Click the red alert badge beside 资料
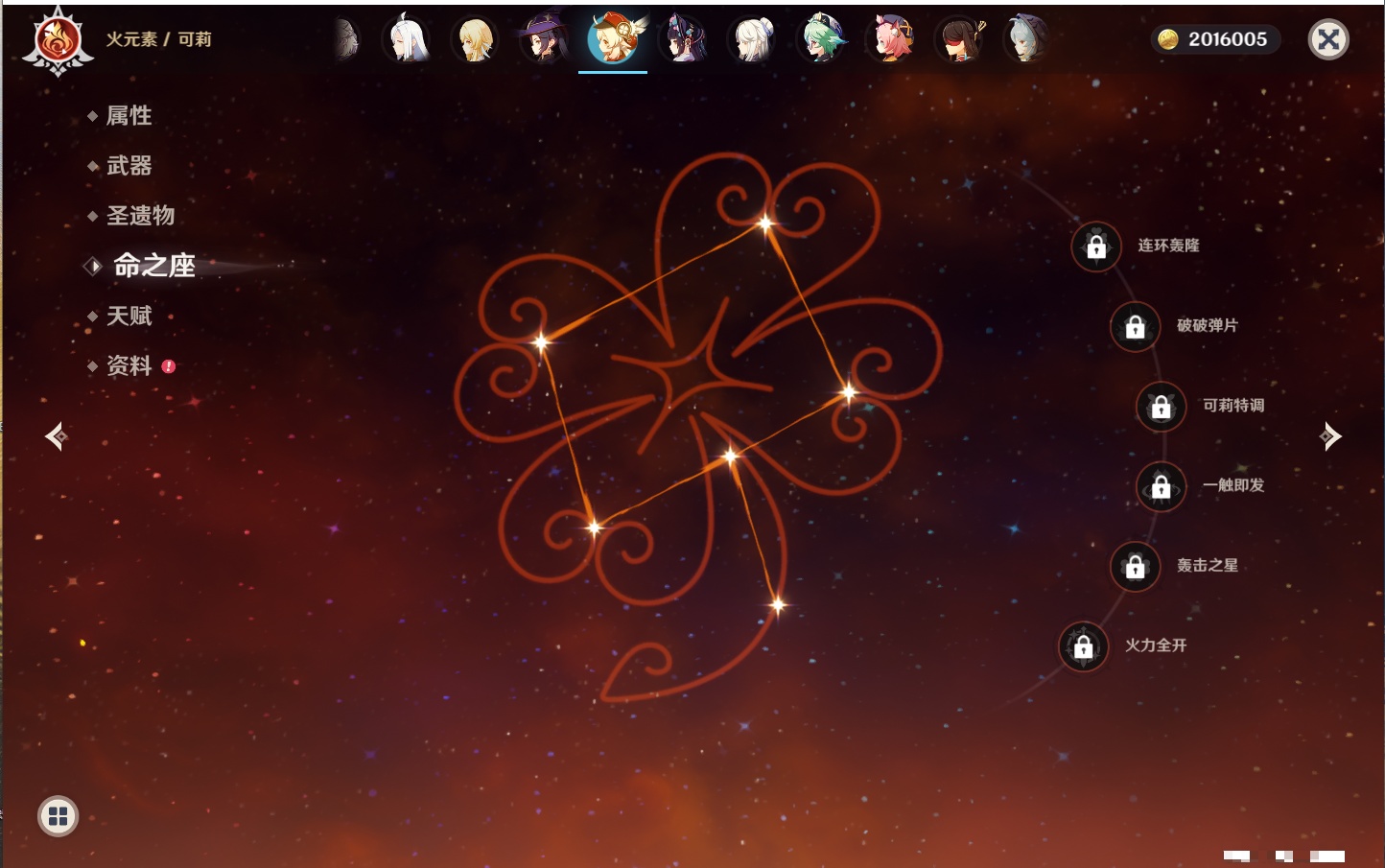1385x868 pixels. click(x=169, y=366)
